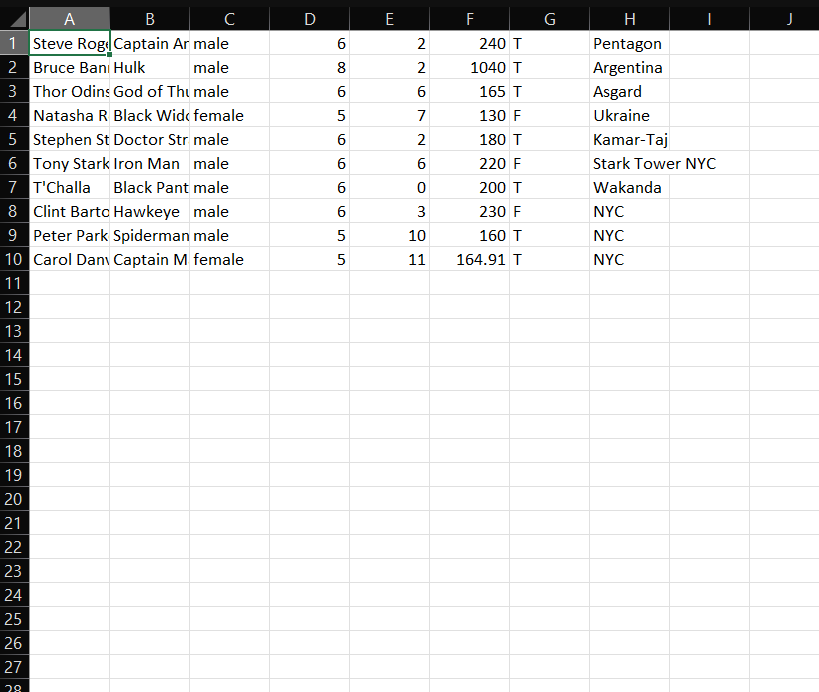The image size is (819, 692).
Task: Click cell containing Steve Rogers name
Action: pyautogui.click(x=69, y=43)
